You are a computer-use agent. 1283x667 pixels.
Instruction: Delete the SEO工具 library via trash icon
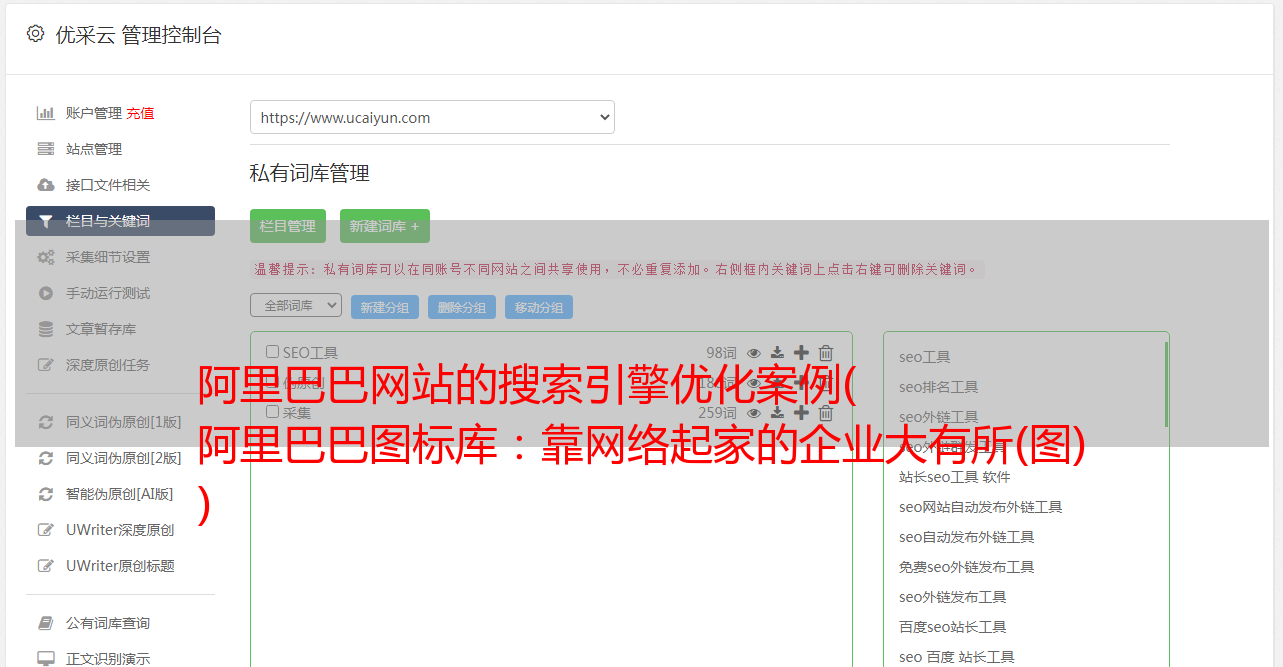tap(826, 353)
